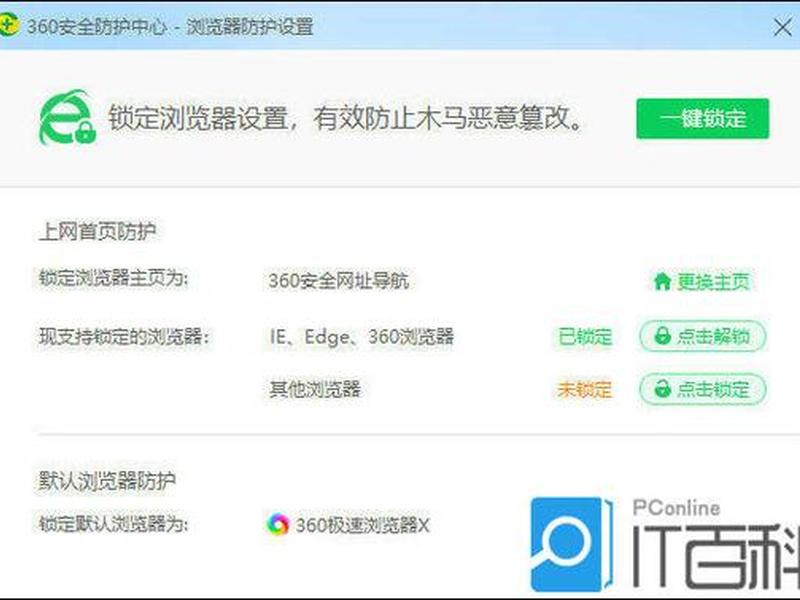Click the 现支持锁定的浏览器 label
This screenshot has width=800, height=600.
(x=124, y=336)
